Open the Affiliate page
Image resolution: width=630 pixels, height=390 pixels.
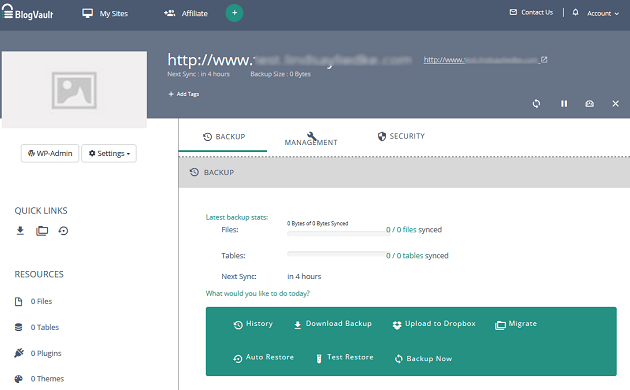(186, 13)
